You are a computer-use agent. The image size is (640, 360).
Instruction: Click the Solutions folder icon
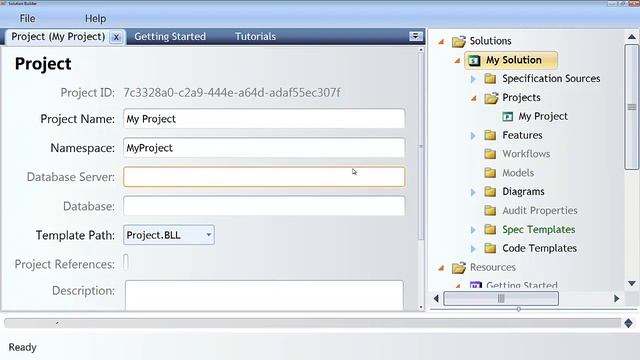coord(459,41)
